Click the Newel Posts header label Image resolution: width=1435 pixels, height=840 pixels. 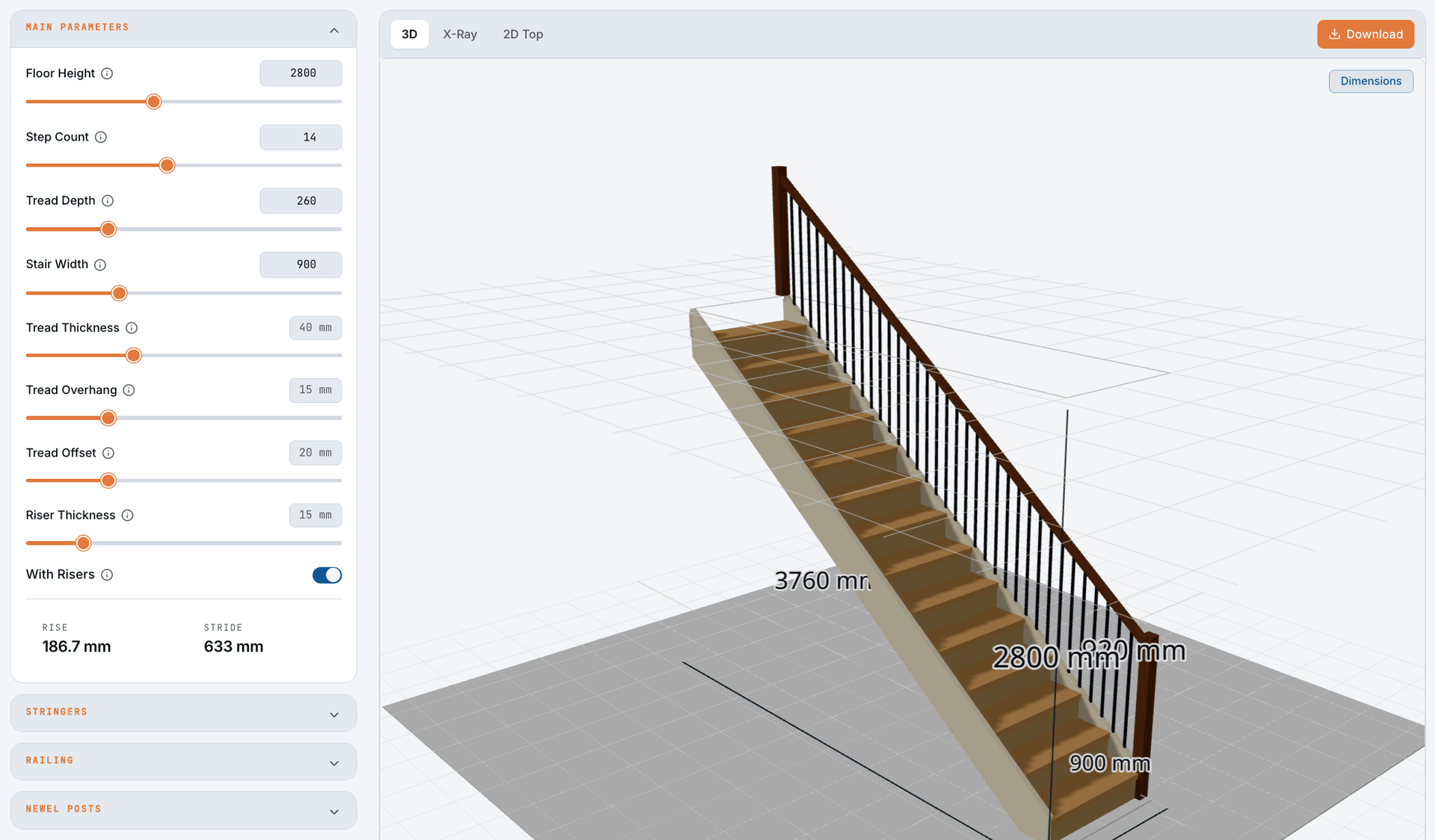[x=64, y=809]
